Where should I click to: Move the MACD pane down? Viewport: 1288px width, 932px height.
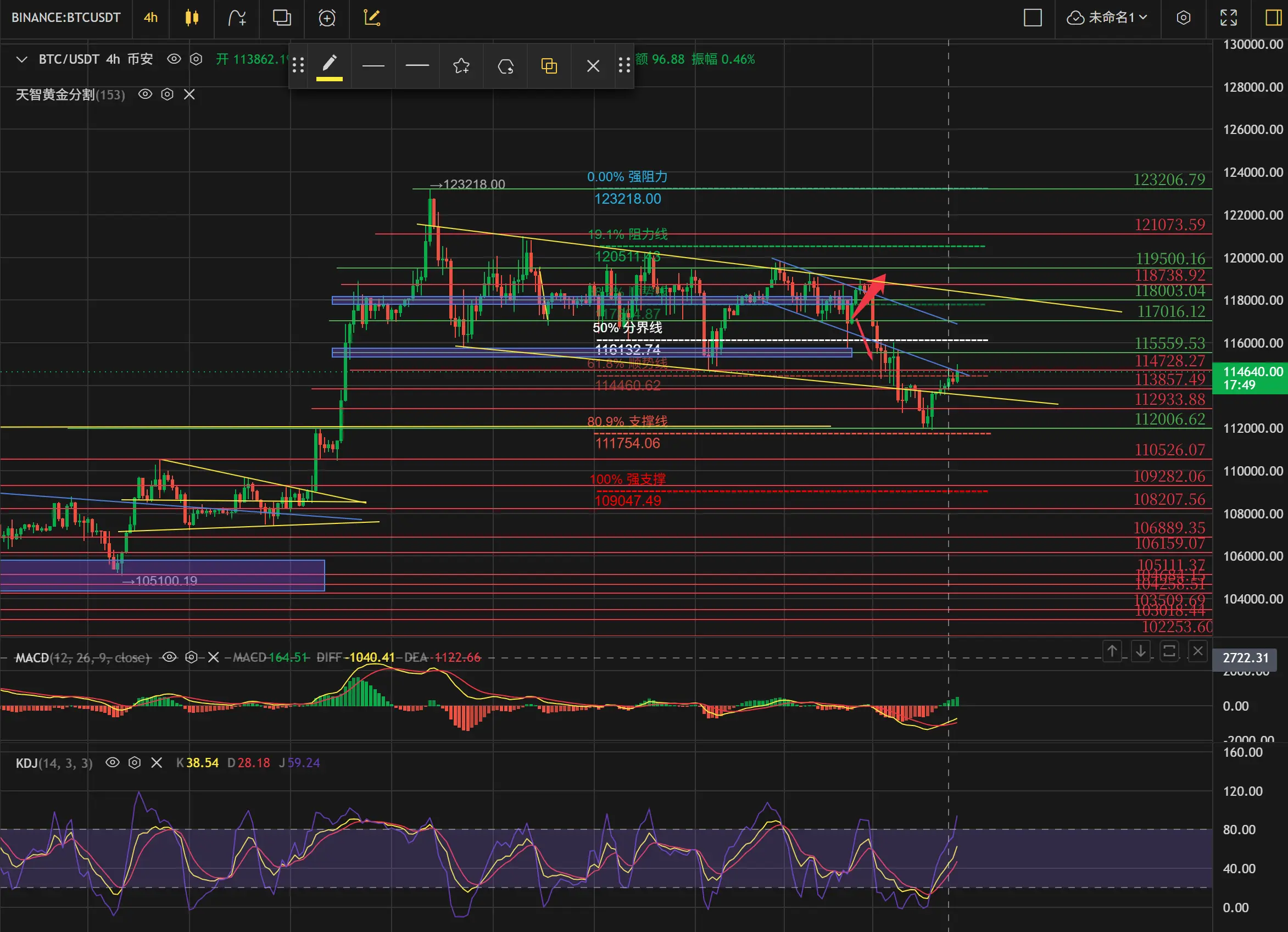pyautogui.click(x=1140, y=651)
